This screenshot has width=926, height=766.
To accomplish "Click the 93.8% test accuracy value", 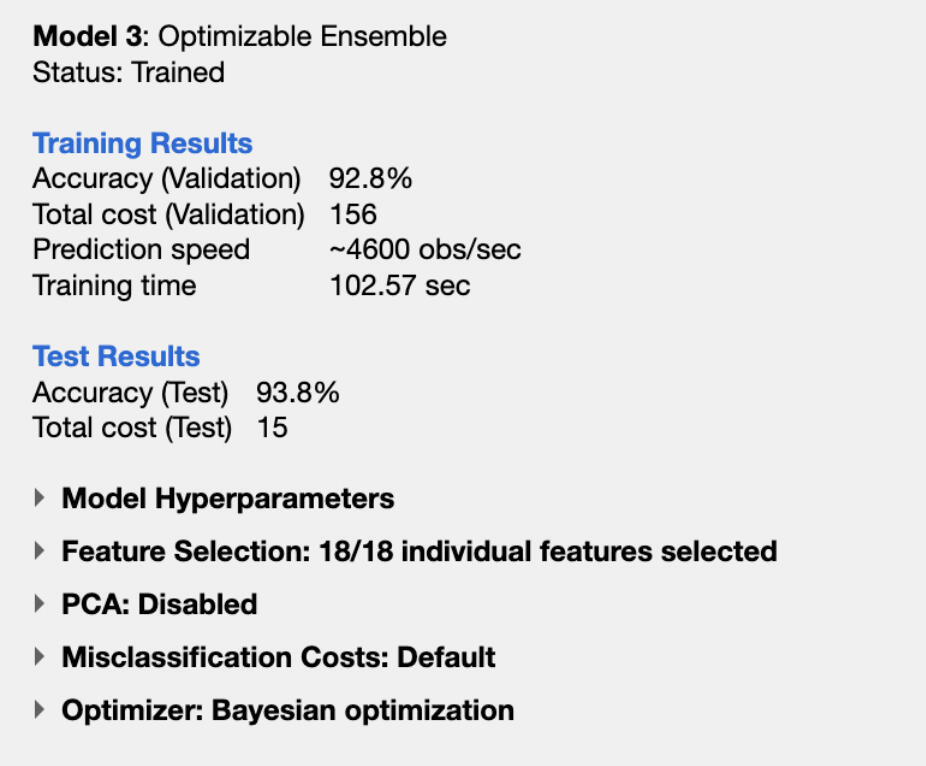I will click(297, 393).
